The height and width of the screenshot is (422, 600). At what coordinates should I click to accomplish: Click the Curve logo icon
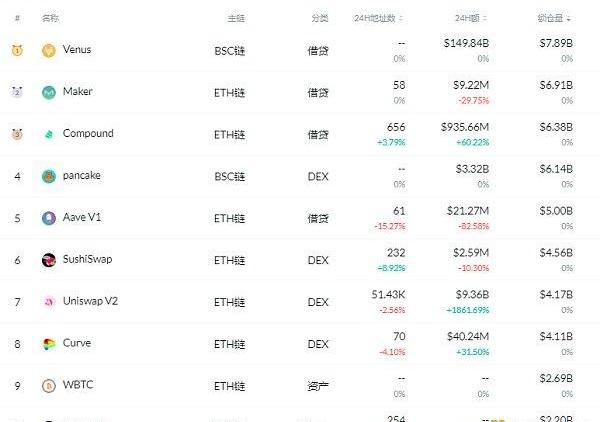point(49,344)
